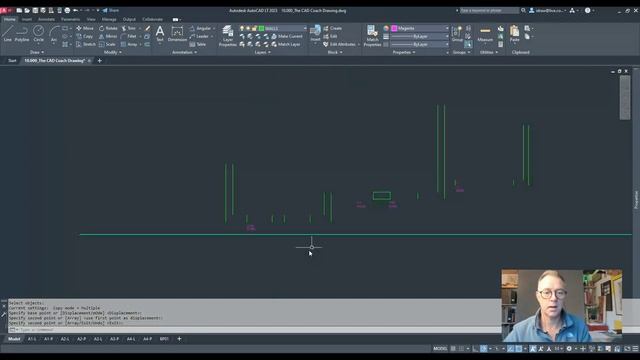Expand the Layers panel
640x360 pixels.
(x=262, y=52)
